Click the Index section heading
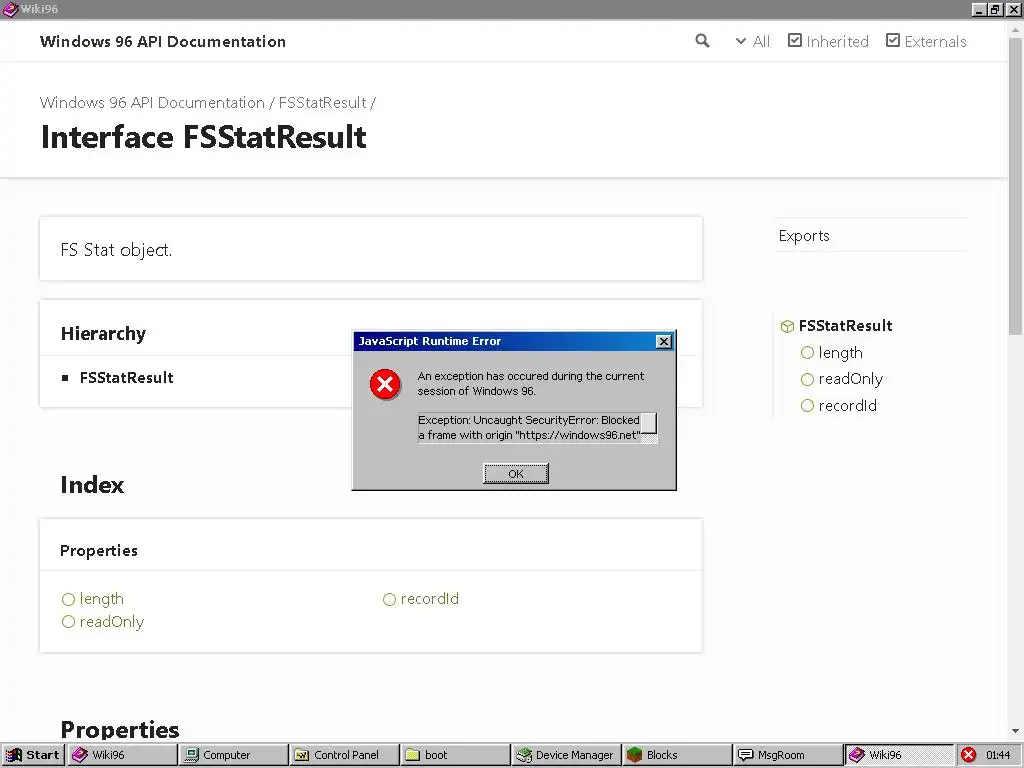The height and width of the screenshot is (768, 1024). point(92,485)
